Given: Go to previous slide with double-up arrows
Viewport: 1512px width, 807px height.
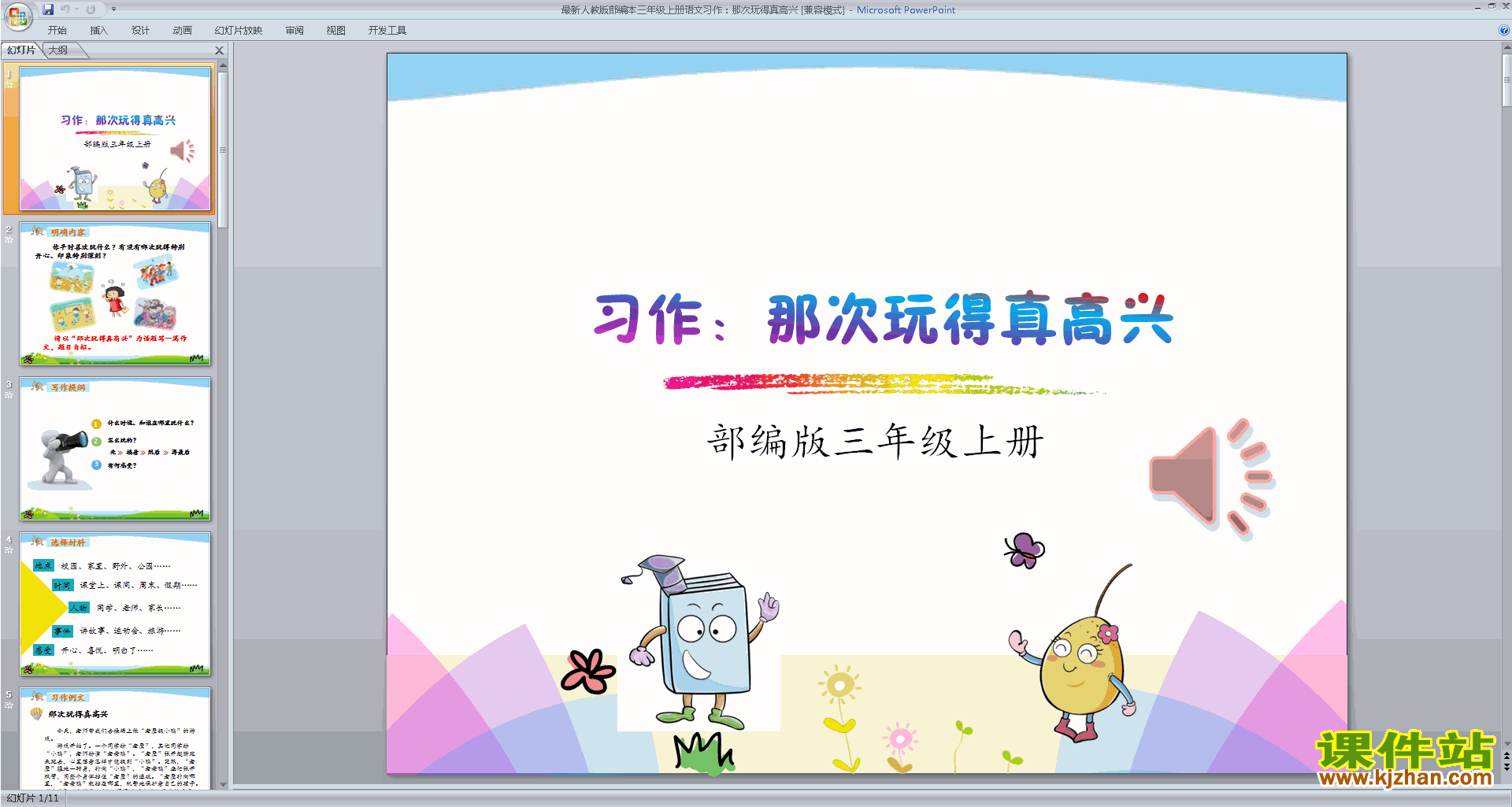Looking at the screenshot, I should pyautogui.click(x=1506, y=756).
